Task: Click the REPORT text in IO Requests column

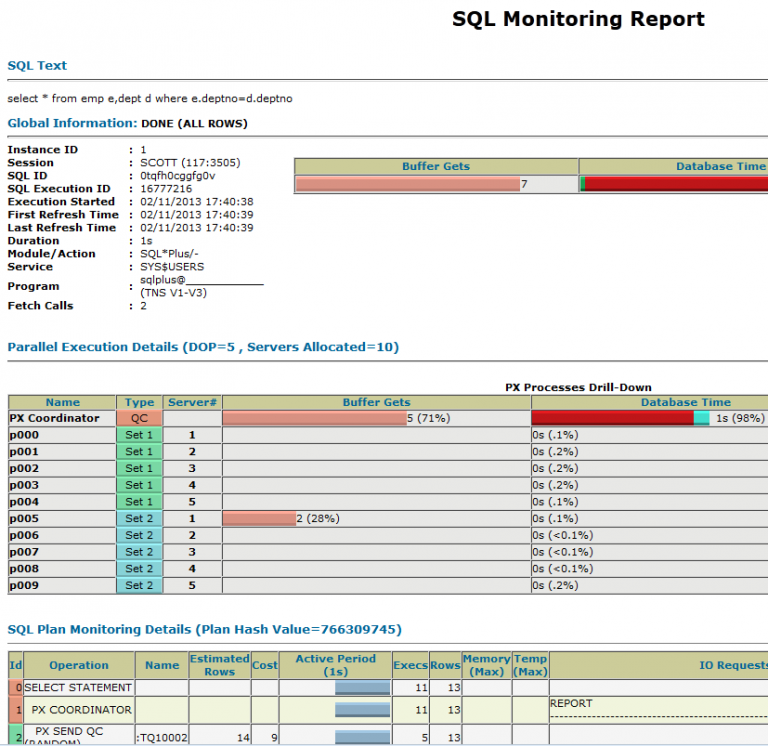Action: (x=571, y=703)
